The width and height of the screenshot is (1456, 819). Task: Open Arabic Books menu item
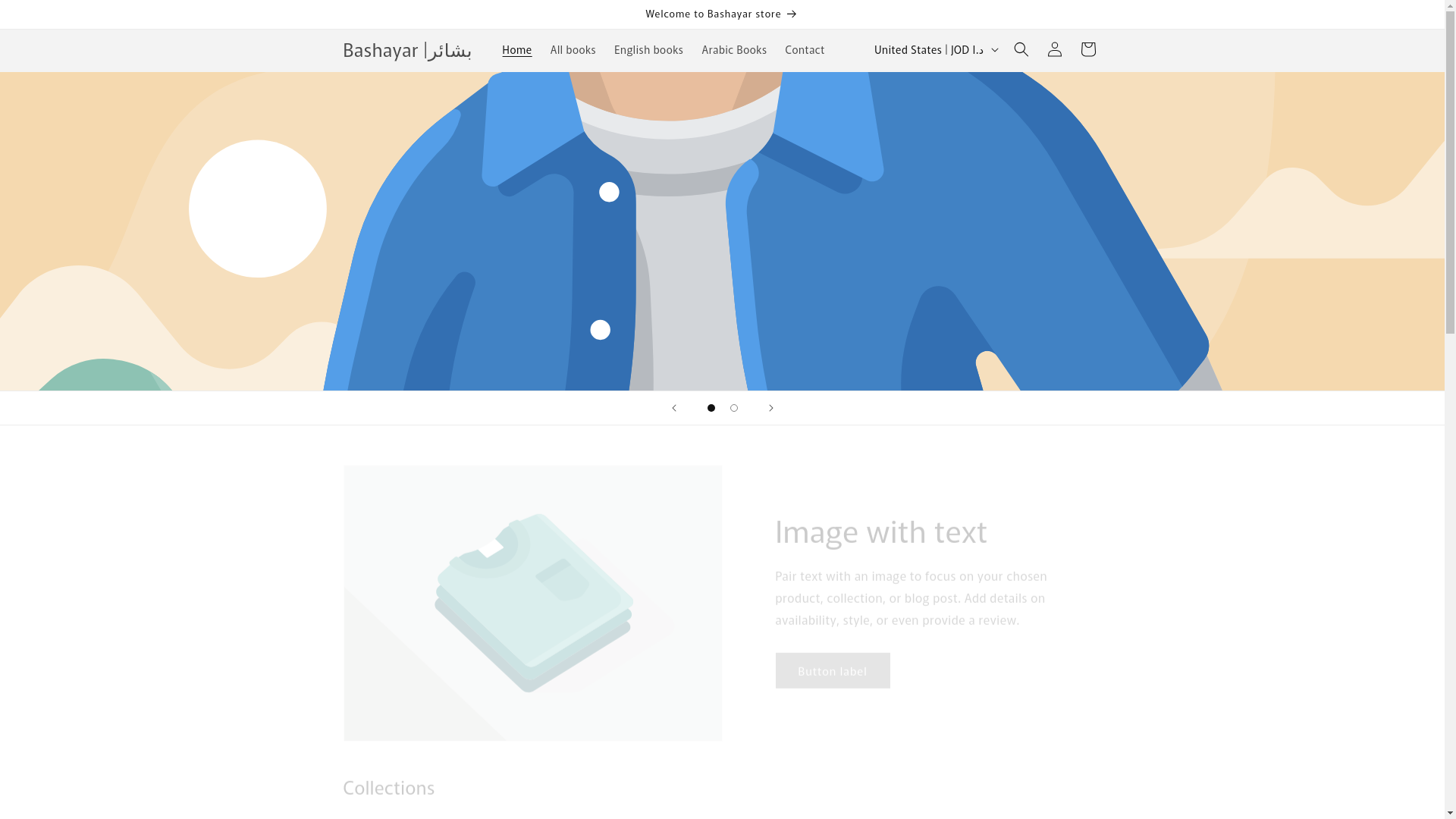click(x=733, y=50)
